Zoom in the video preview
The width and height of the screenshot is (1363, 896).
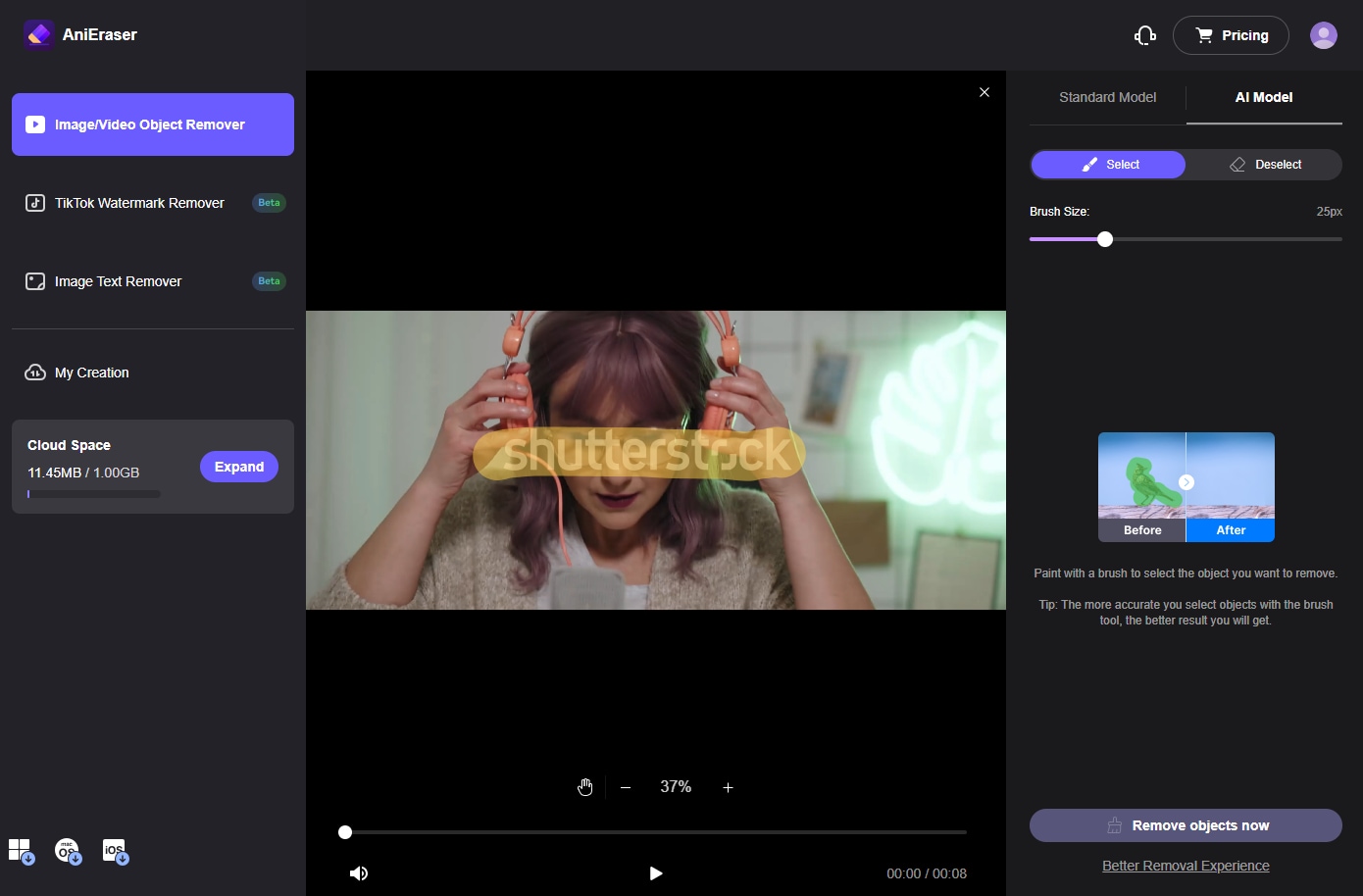tap(728, 787)
